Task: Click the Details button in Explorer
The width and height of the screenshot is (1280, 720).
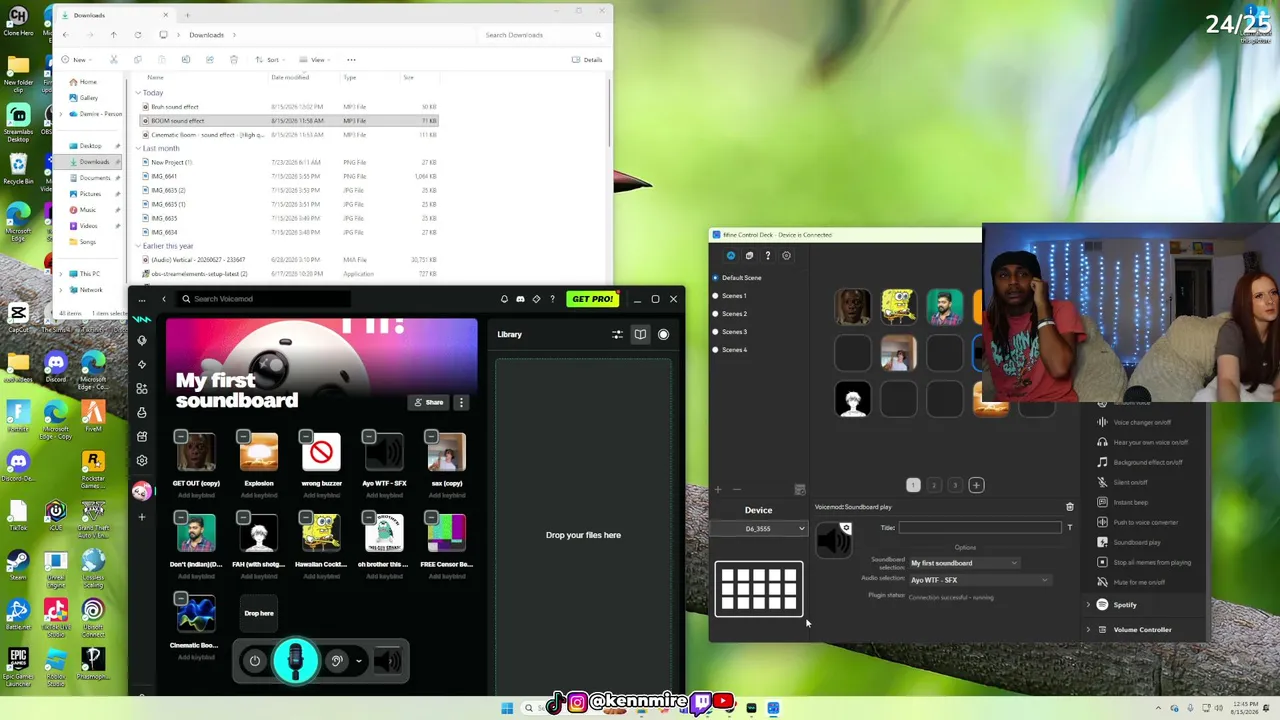Action: click(587, 60)
